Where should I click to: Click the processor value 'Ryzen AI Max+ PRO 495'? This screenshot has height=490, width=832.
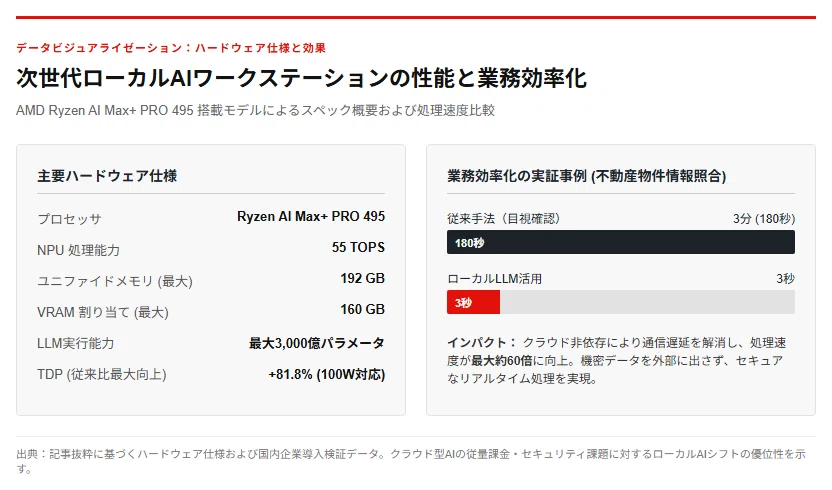[x=311, y=217]
